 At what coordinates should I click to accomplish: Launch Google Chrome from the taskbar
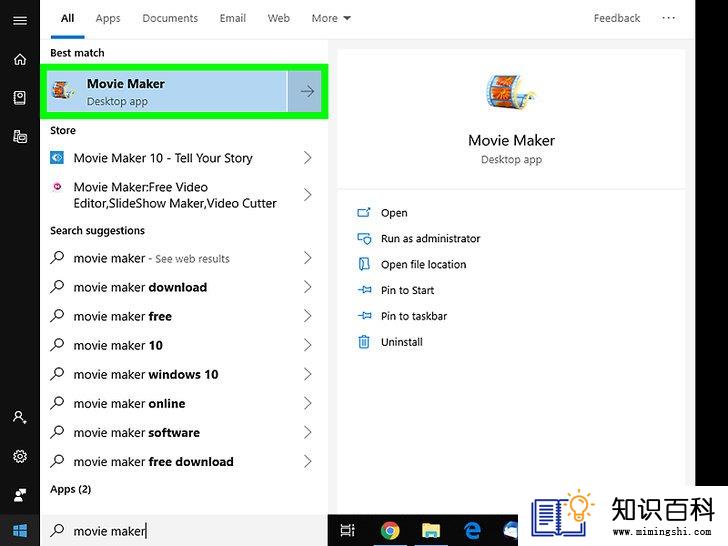point(390,530)
